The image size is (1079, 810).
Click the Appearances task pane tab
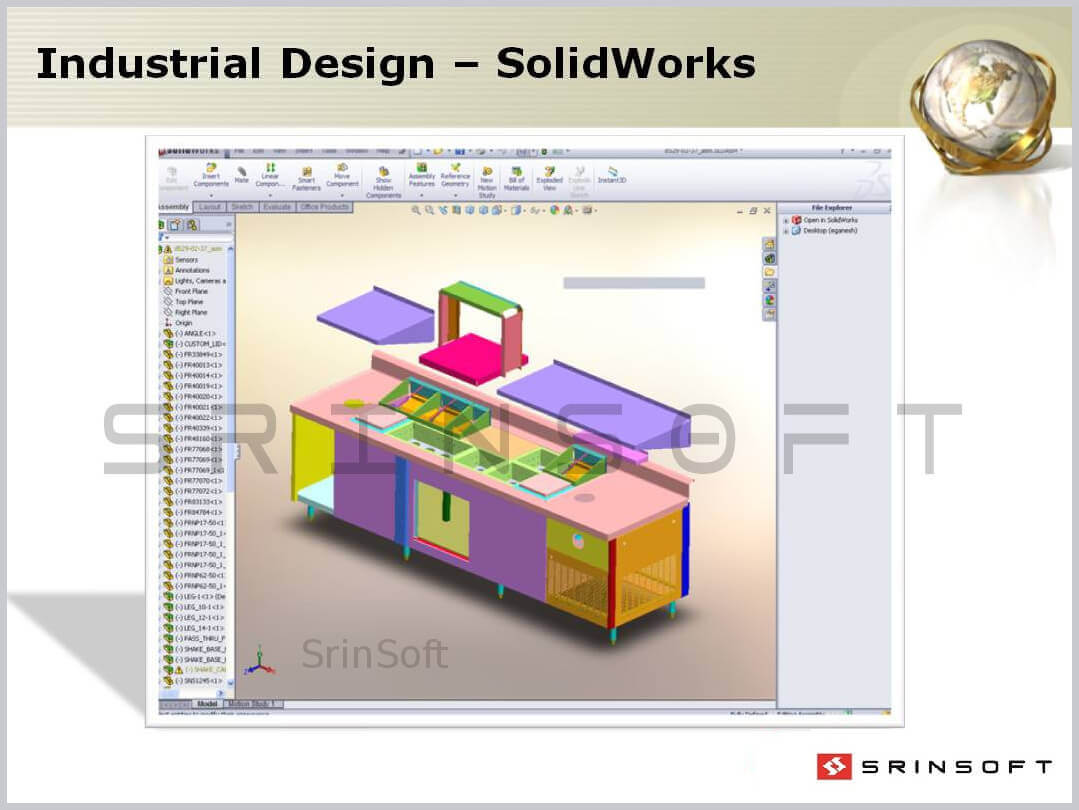(x=769, y=300)
